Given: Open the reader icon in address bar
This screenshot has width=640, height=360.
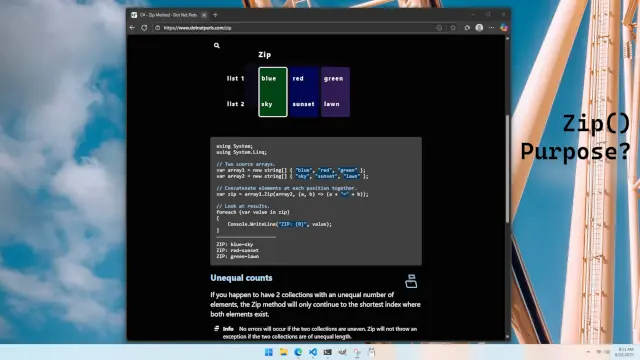Looking at the screenshot, I should click(439, 28).
